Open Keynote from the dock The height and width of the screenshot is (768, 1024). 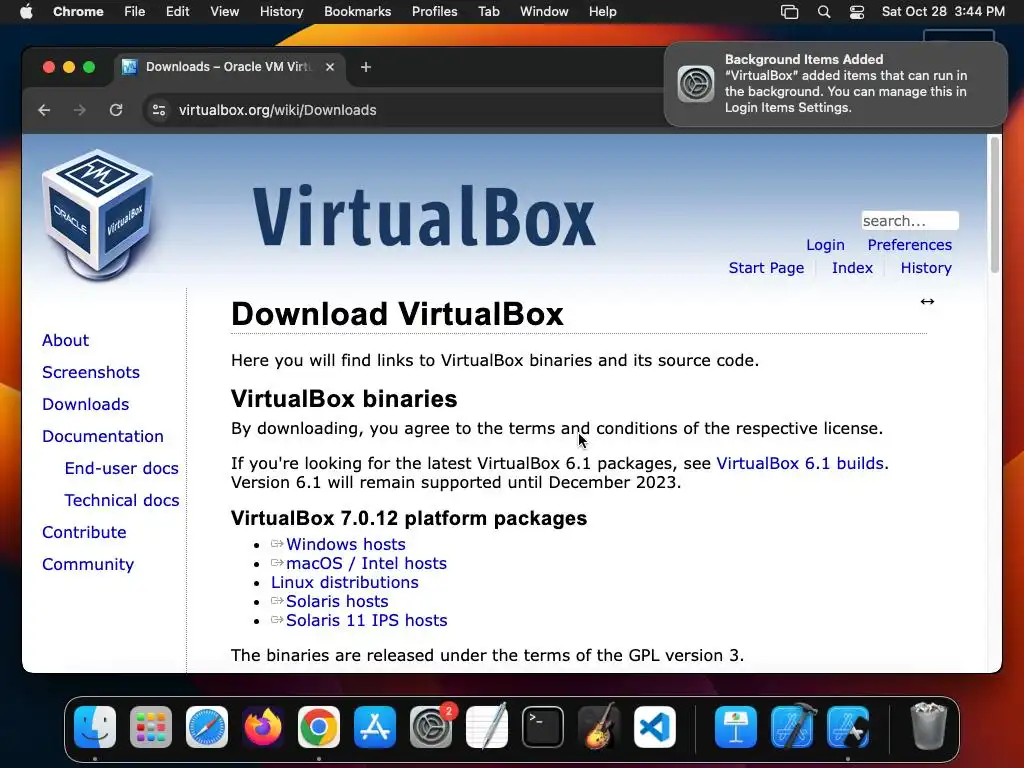[x=736, y=727]
